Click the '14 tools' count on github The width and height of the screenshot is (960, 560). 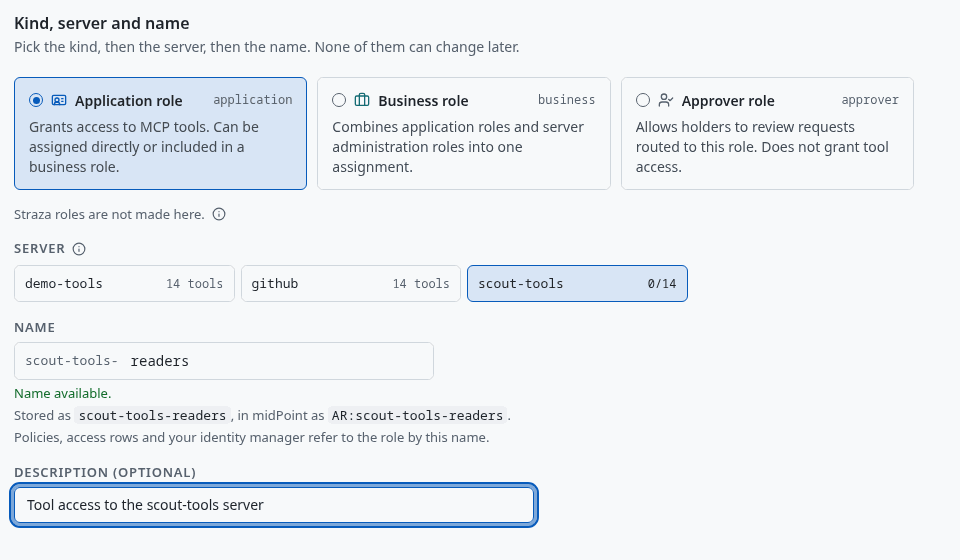pyautogui.click(x=421, y=284)
